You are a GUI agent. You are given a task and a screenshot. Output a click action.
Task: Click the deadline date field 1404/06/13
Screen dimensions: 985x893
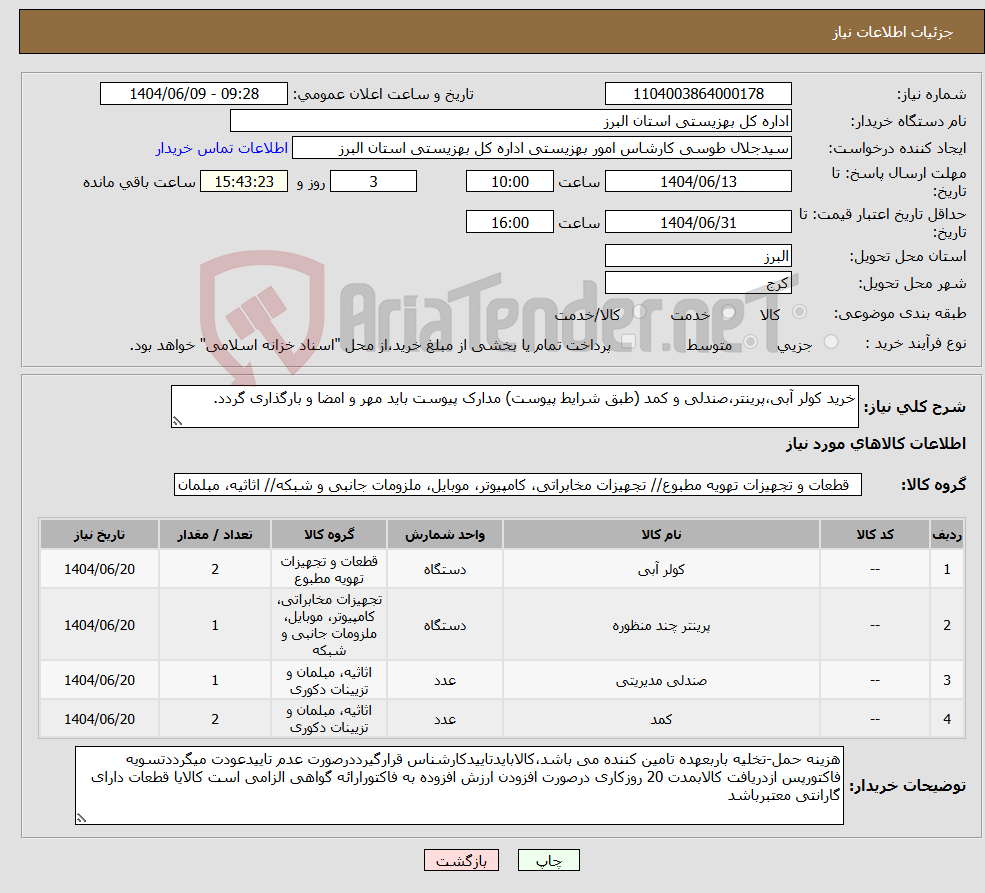(x=698, y=181)
